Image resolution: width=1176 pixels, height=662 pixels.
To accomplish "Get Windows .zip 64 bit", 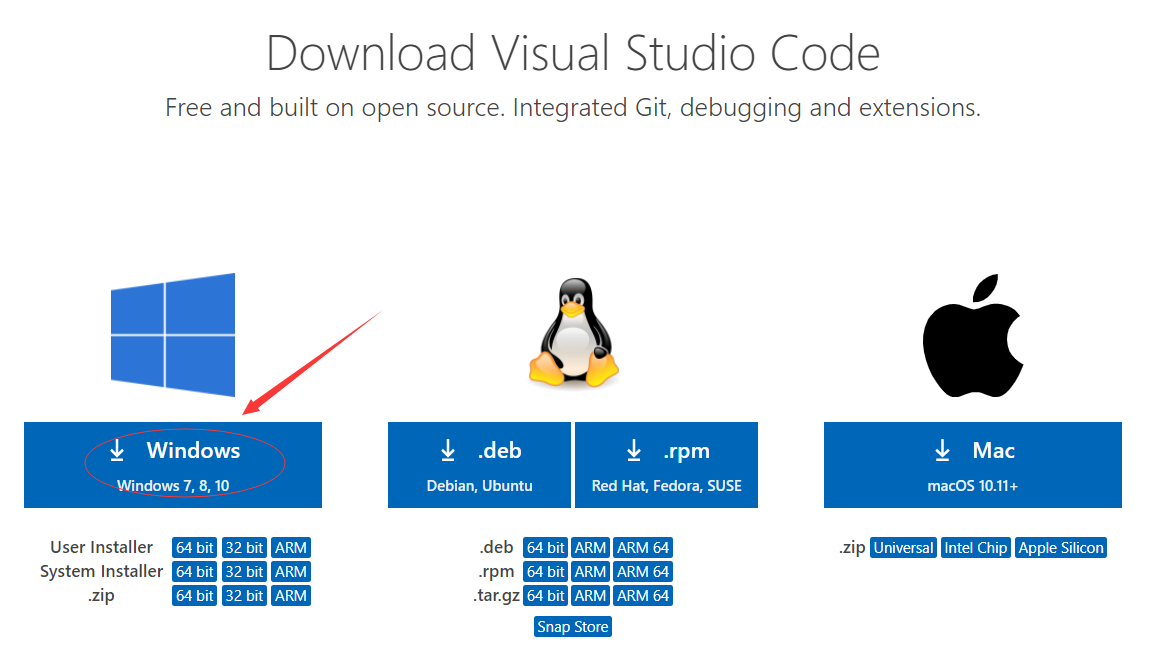I will click(x=194, y=596).
